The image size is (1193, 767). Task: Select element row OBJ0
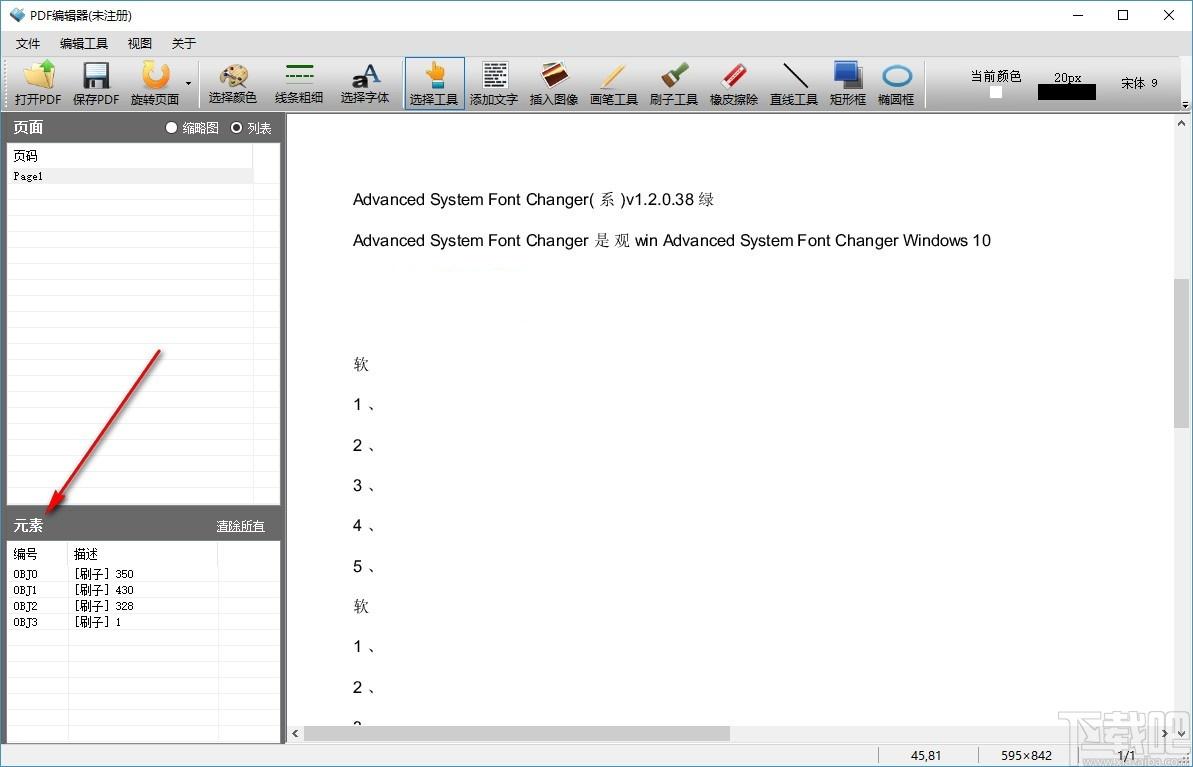tap(144, 574)
